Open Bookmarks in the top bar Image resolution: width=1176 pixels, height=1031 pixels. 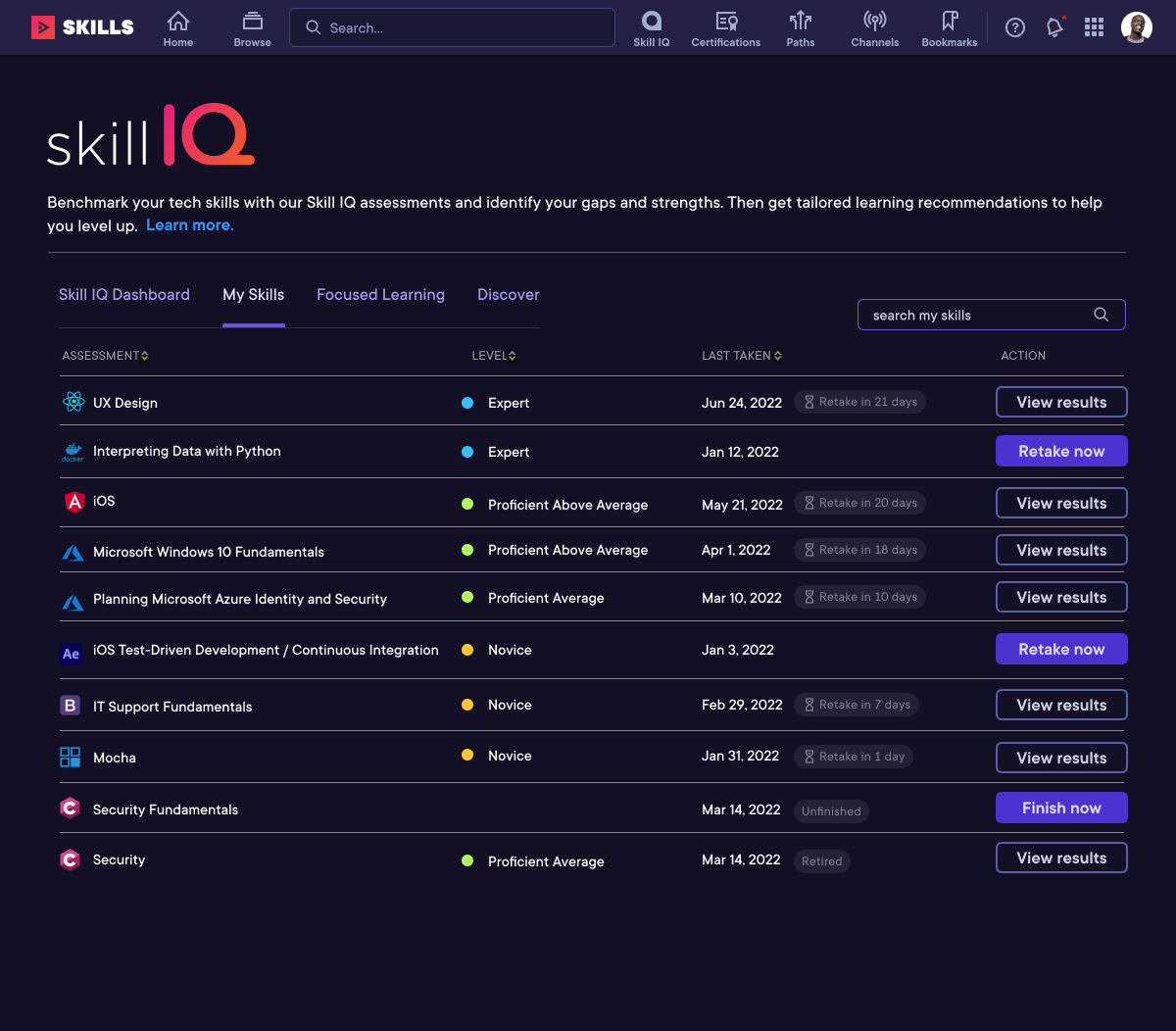pyautogui.click(x=950, y=28)
